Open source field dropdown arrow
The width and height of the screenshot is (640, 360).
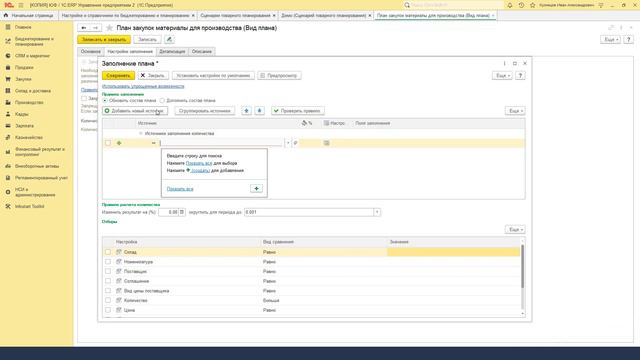tap(288, 143)
